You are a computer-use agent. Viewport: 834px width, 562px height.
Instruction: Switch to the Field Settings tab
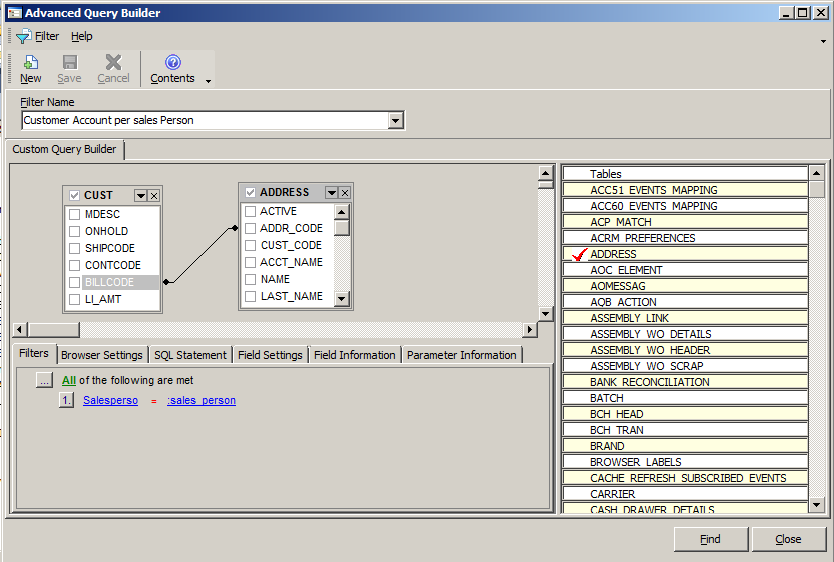(x=270, y=355)
